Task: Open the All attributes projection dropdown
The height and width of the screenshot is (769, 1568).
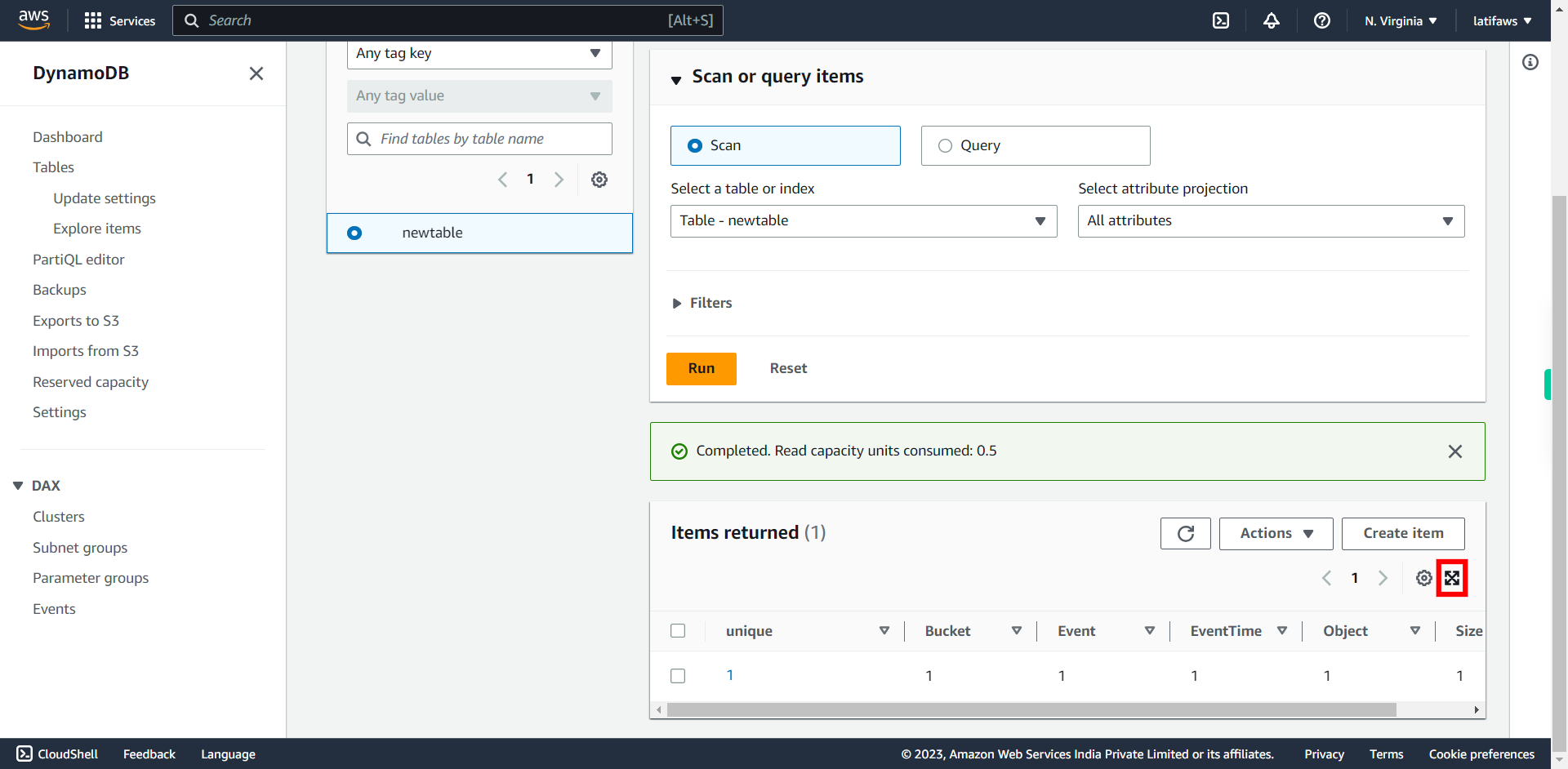Action: tap(1272, 221)
